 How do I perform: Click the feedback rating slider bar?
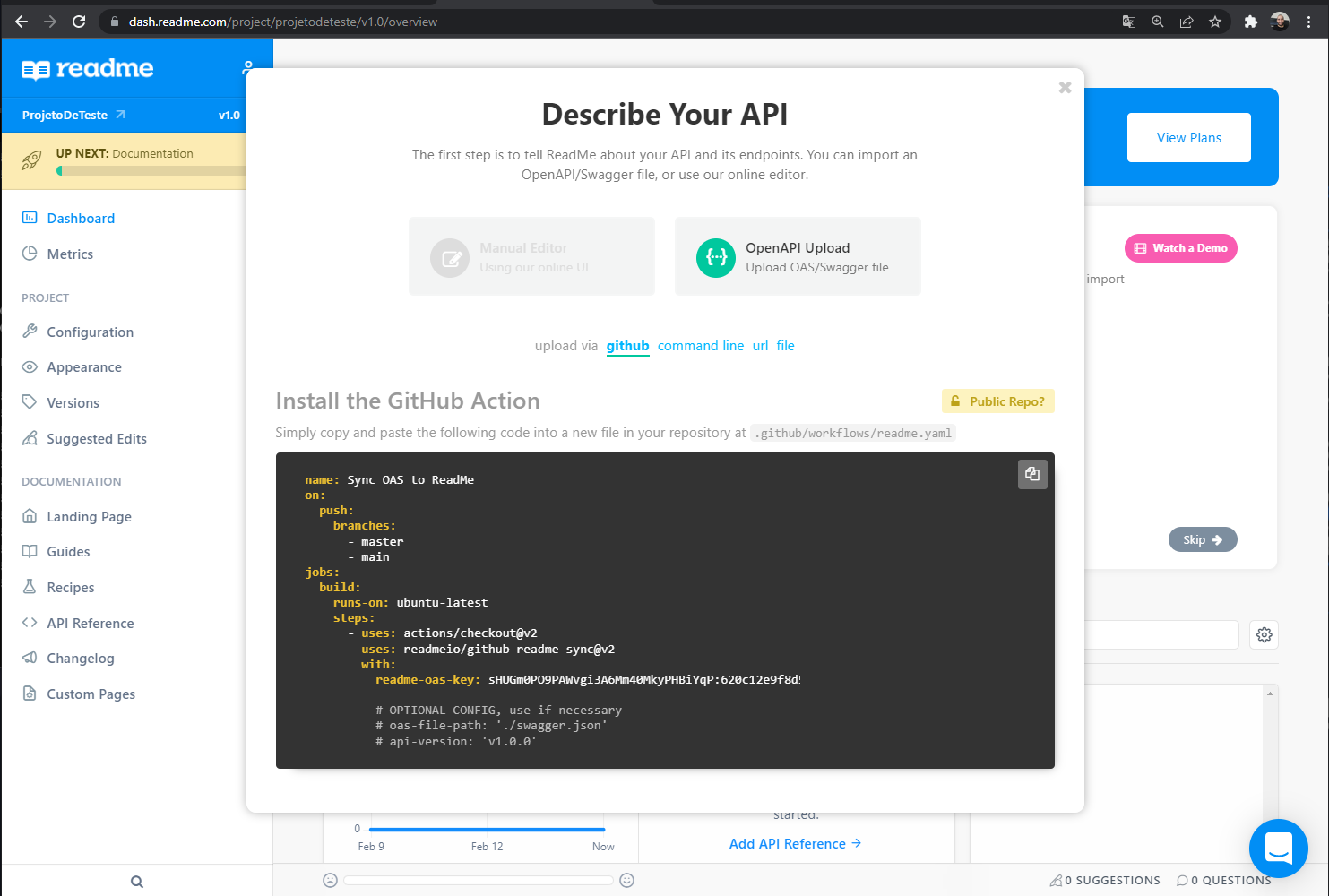[479, 881]
